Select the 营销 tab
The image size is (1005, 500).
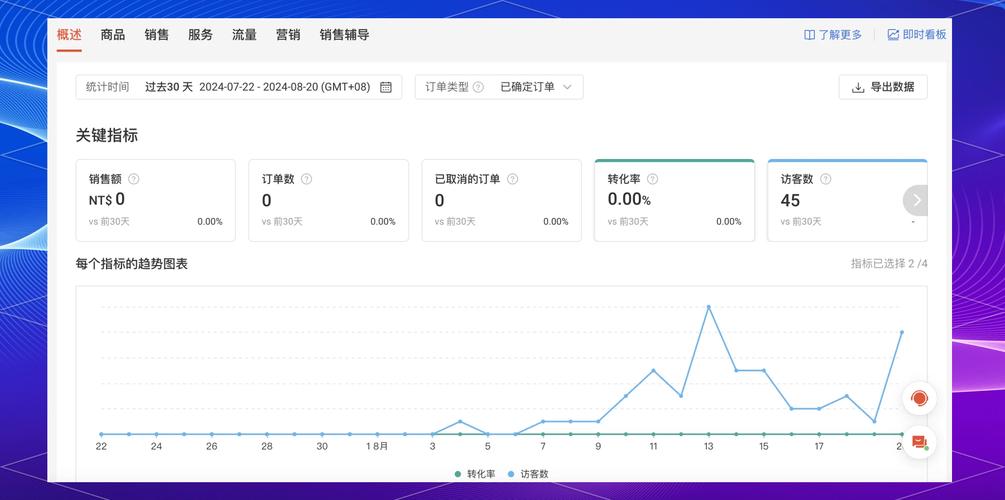click(288, 35)
